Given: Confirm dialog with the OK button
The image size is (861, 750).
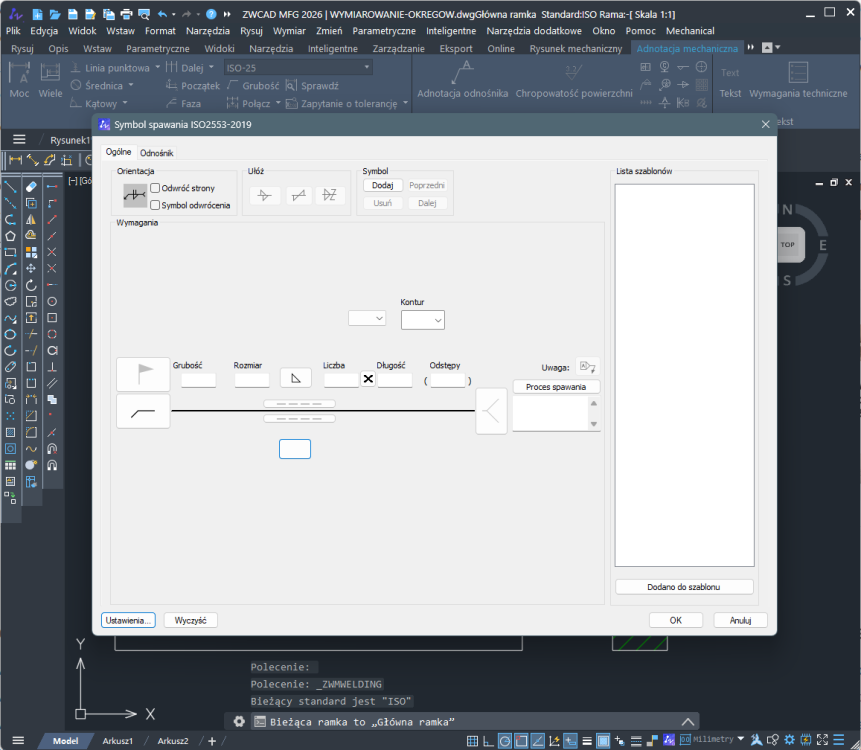Looking at the screenshot, I should pyautogui.click(x=675, y=620).
